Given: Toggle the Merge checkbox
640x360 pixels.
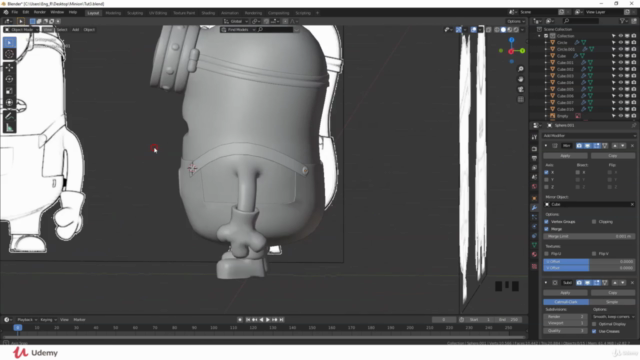Looking at the screenshot, I should tap(547, 229).
